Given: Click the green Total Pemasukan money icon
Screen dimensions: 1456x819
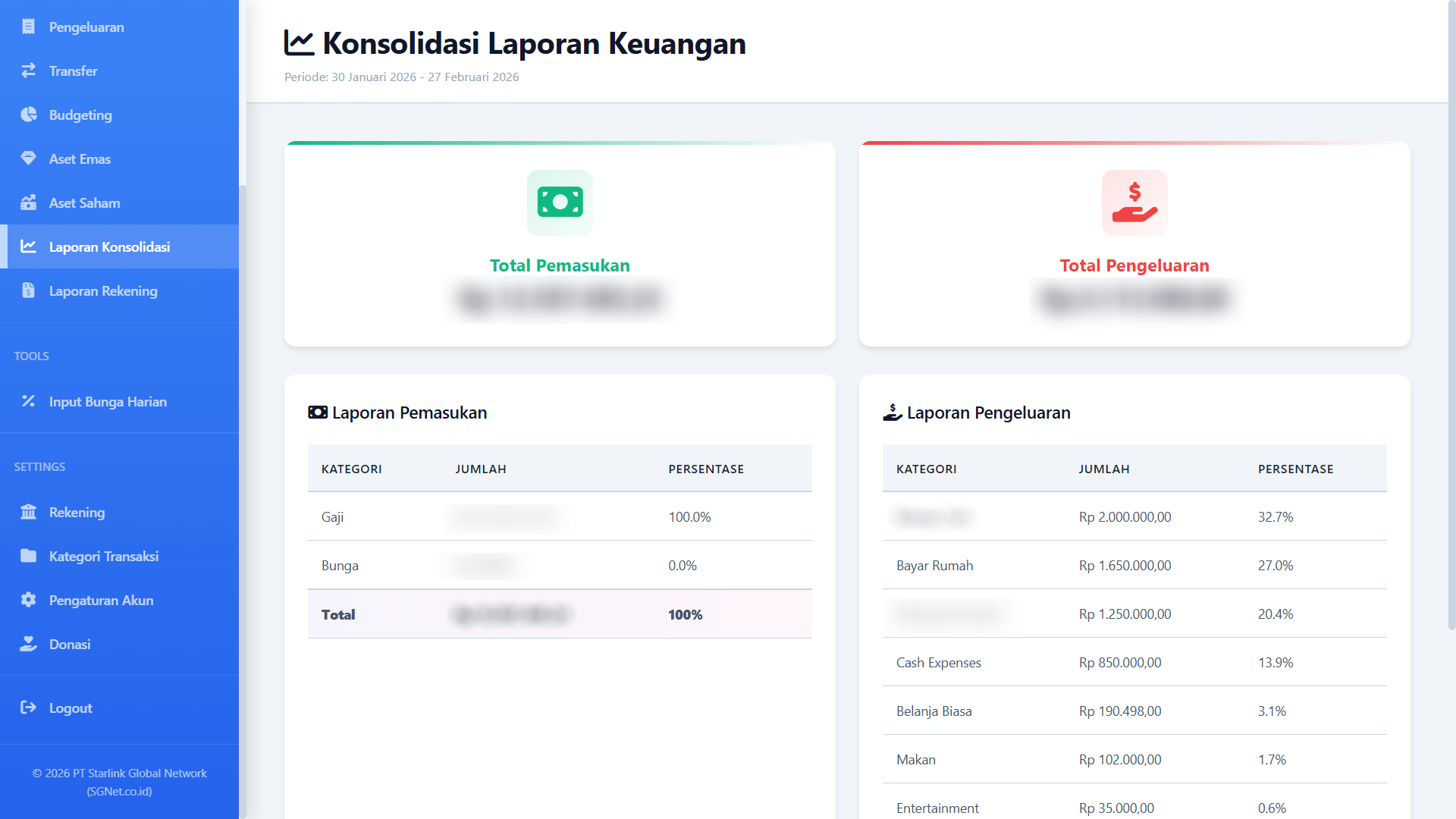Looking at the screenshot, I should click(560, 202).
